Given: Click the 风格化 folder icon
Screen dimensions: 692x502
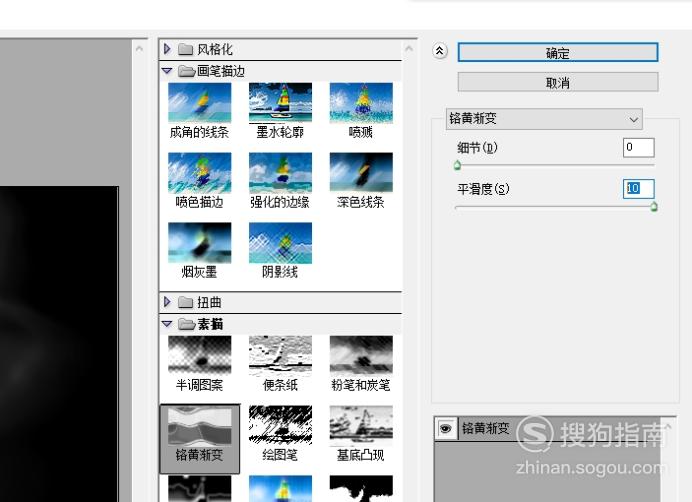Looking at the screenshot, I should coord(186,49).
